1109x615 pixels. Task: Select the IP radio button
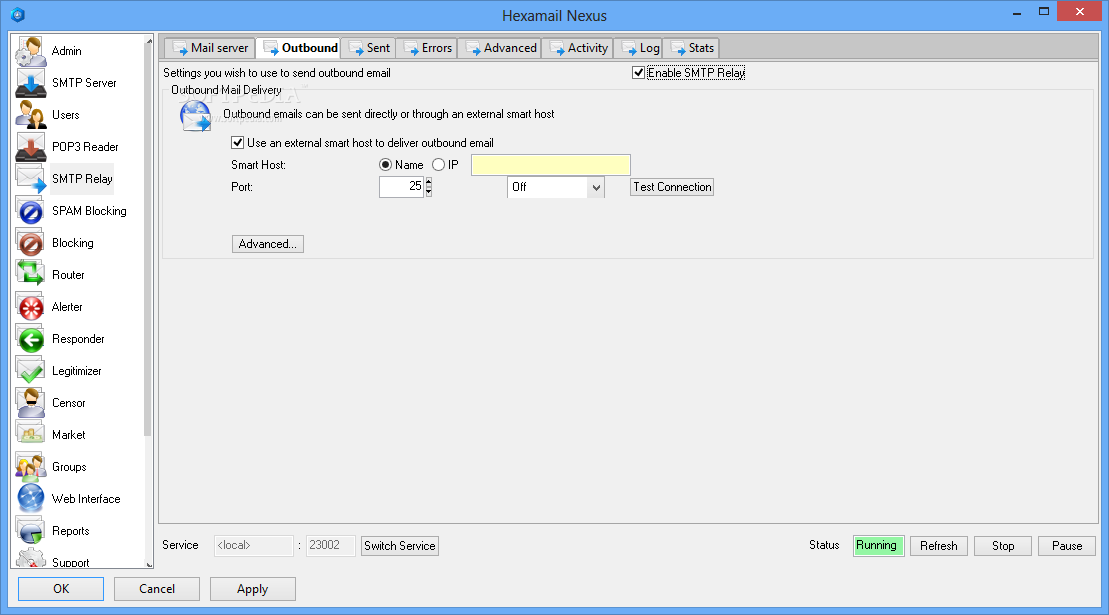tap(439, 165)
